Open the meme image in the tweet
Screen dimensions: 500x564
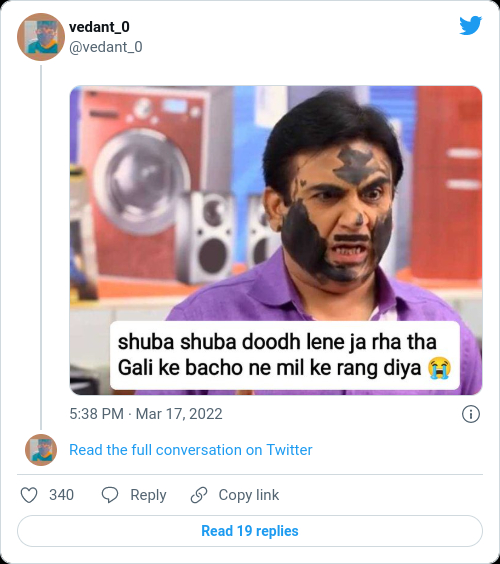276,240
